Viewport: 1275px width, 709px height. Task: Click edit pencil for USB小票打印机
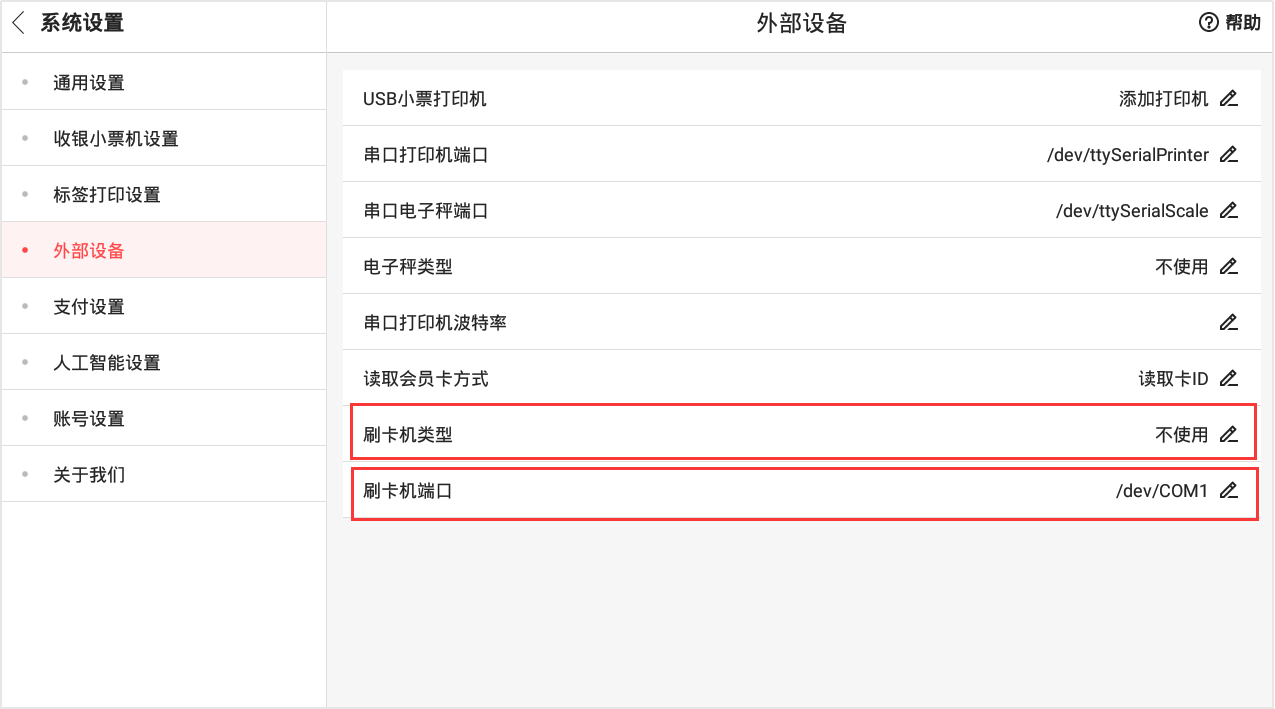tap(1229, 99)
